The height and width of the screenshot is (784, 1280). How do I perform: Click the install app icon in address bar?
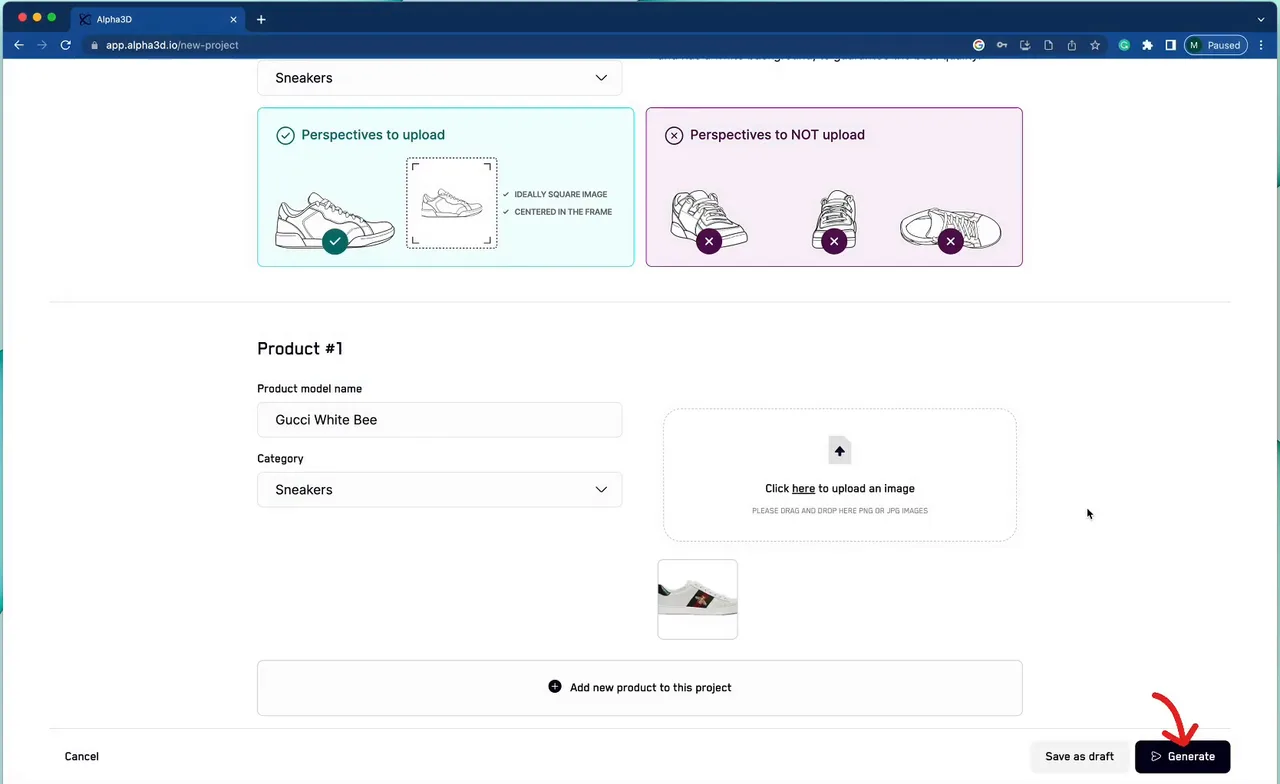(x=1025, y=45)
